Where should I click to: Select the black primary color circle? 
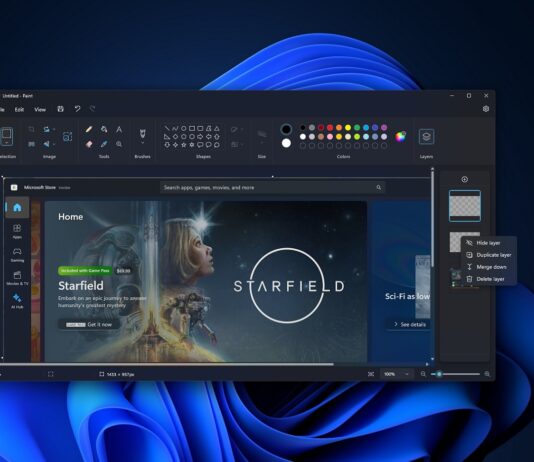pyautogui.click(x=286, y=129)
